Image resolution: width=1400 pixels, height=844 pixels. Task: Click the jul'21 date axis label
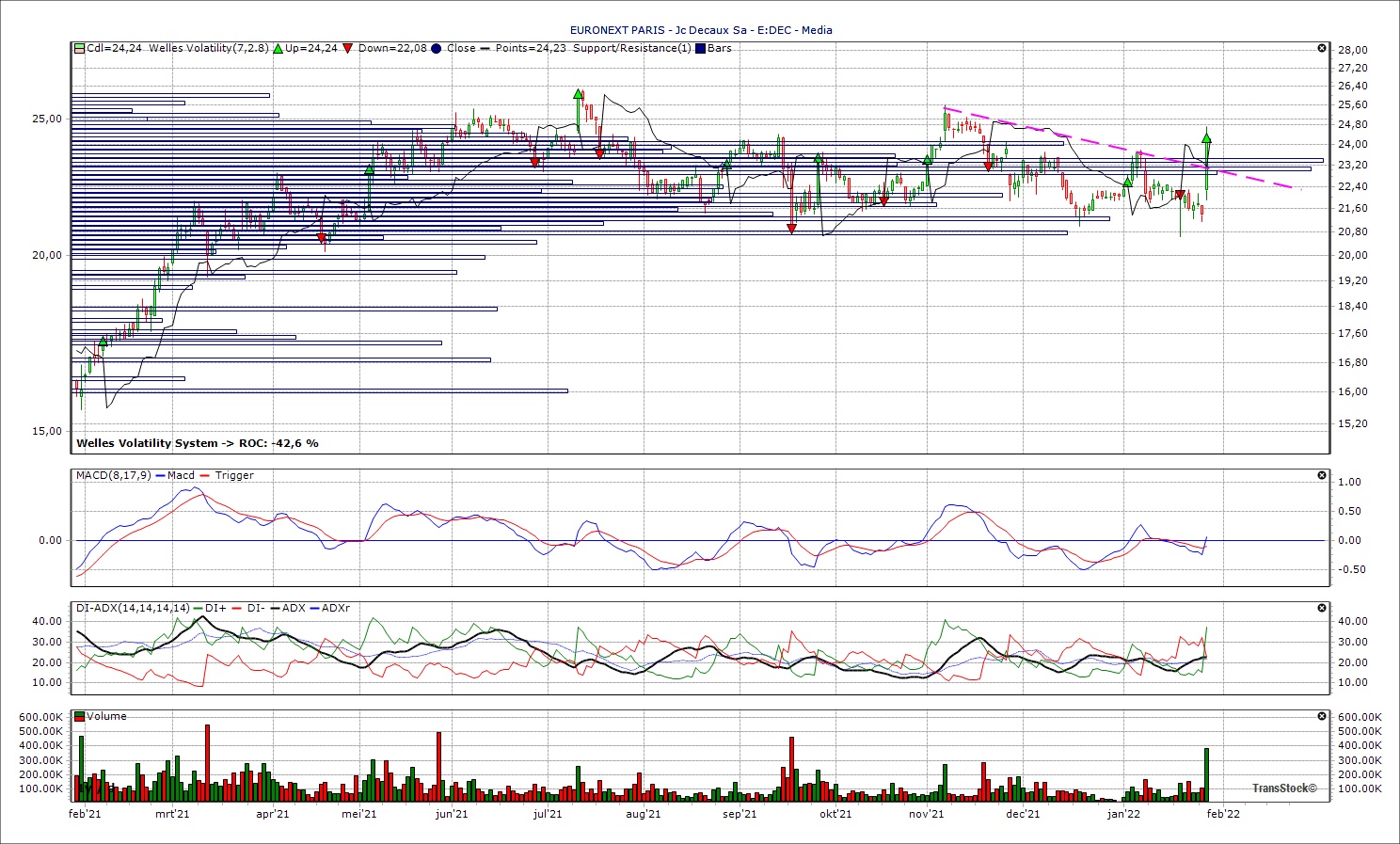pos(547,814)
